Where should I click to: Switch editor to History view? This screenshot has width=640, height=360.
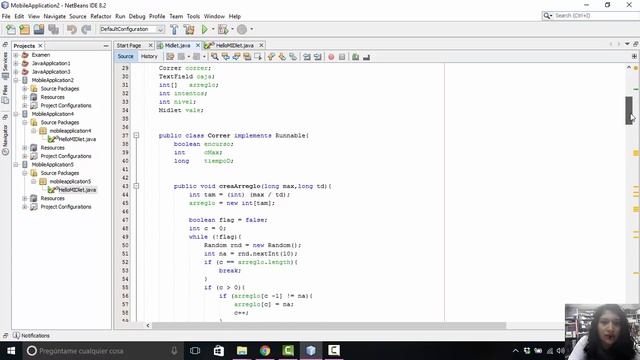(x=149, y=56)
